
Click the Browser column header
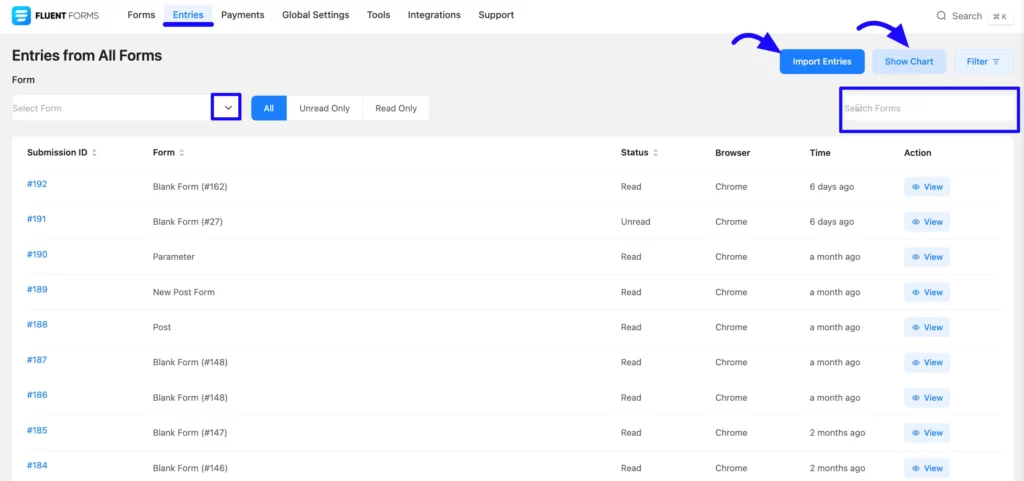[x=733, y=153]
